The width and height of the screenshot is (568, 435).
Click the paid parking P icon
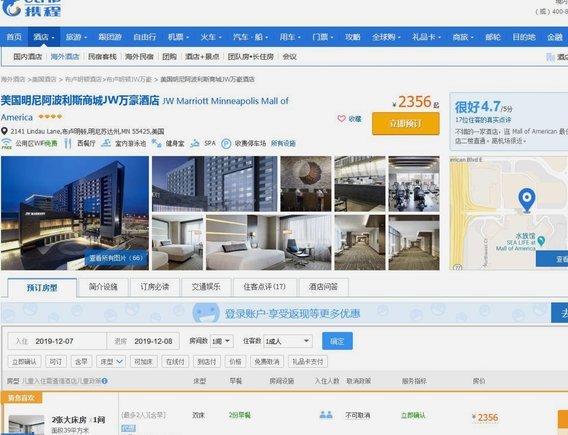point(226,144)
